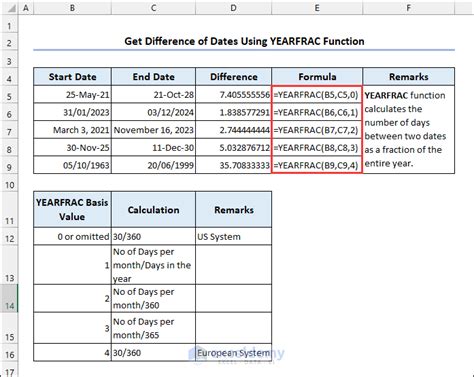This screenshot has width=474, height=377.
Task: Select cell with 'March 3, 2021'
Action: [x=72, y=130]
